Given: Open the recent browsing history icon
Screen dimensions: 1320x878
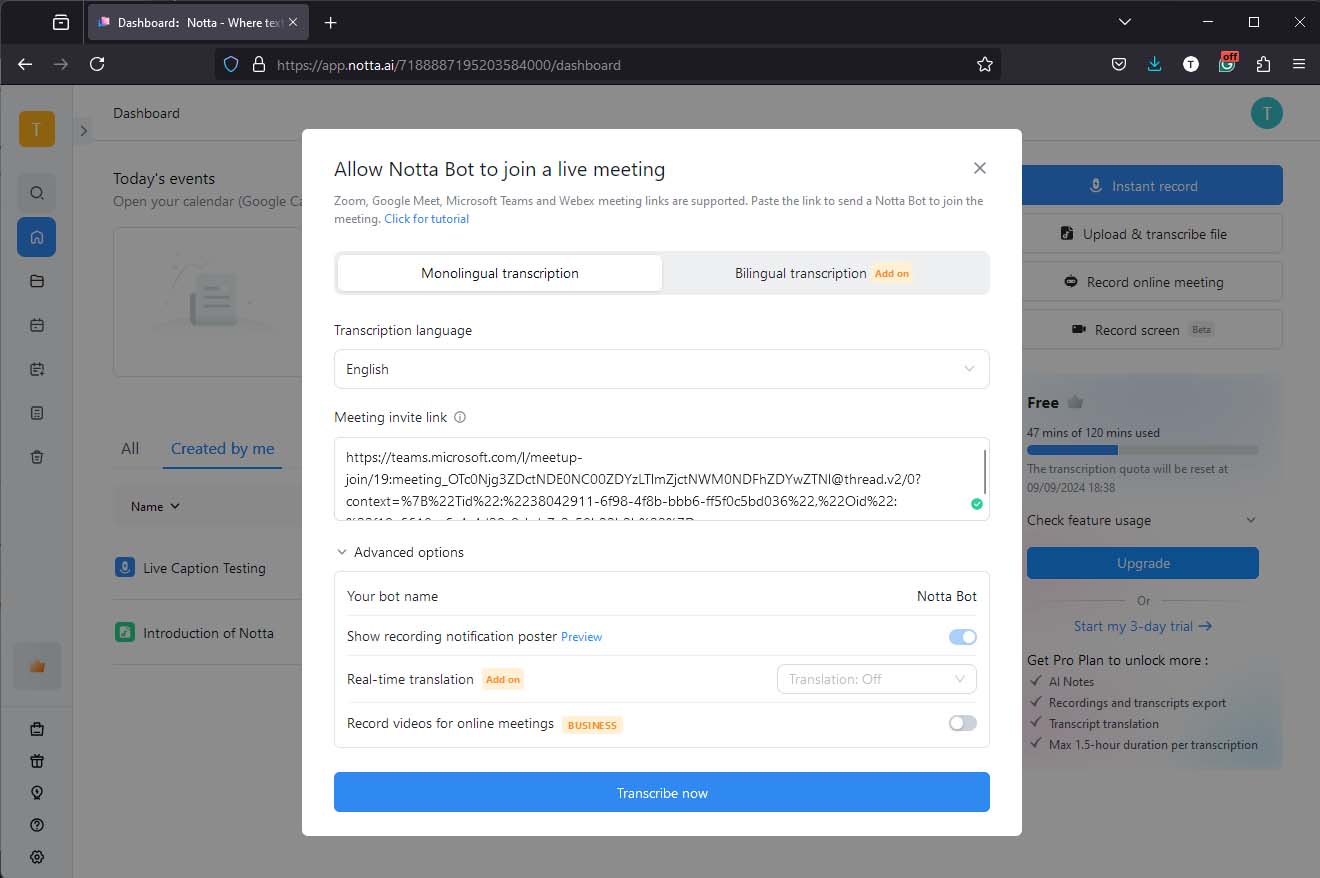Looking at the screenshot, I should point(61,22).
